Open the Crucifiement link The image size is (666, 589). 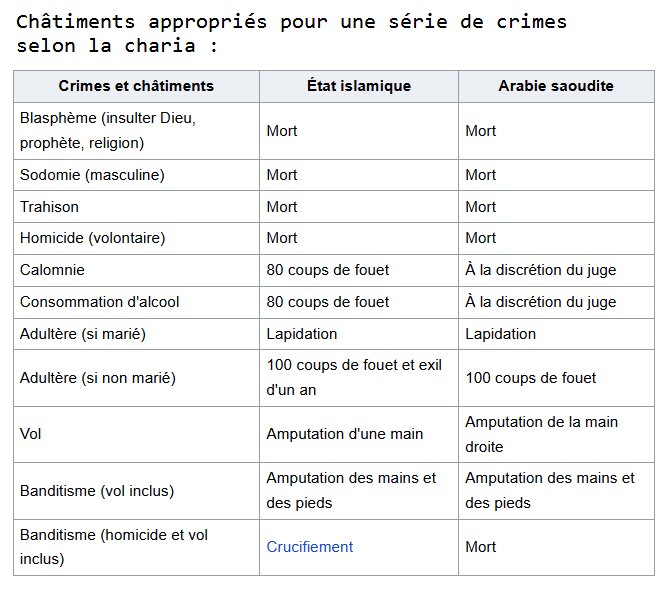[x=309, y=547]
